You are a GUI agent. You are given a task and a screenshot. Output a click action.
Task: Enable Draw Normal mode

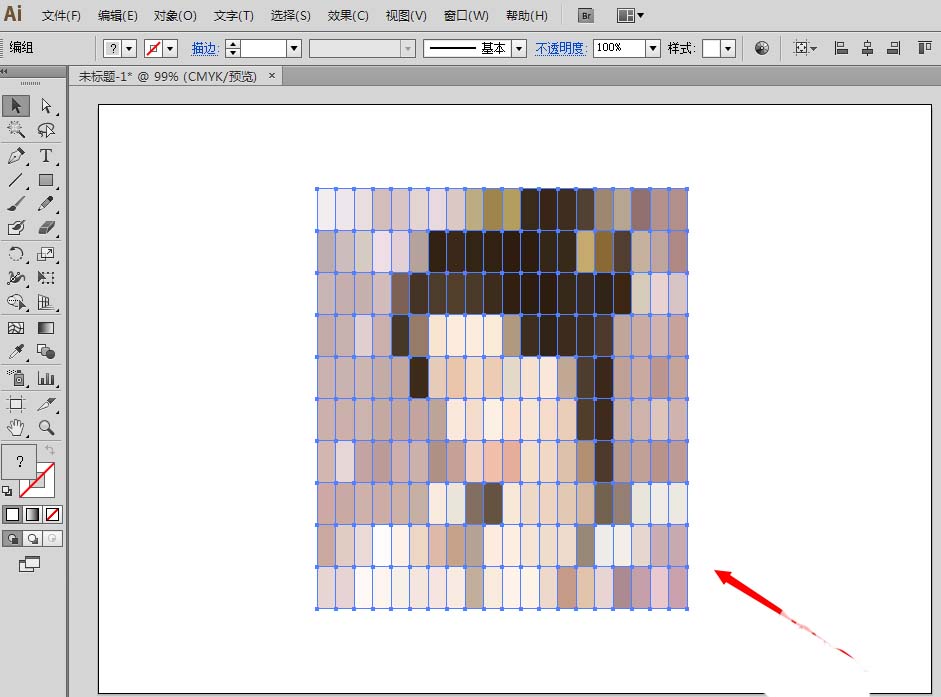pos(13,539)
